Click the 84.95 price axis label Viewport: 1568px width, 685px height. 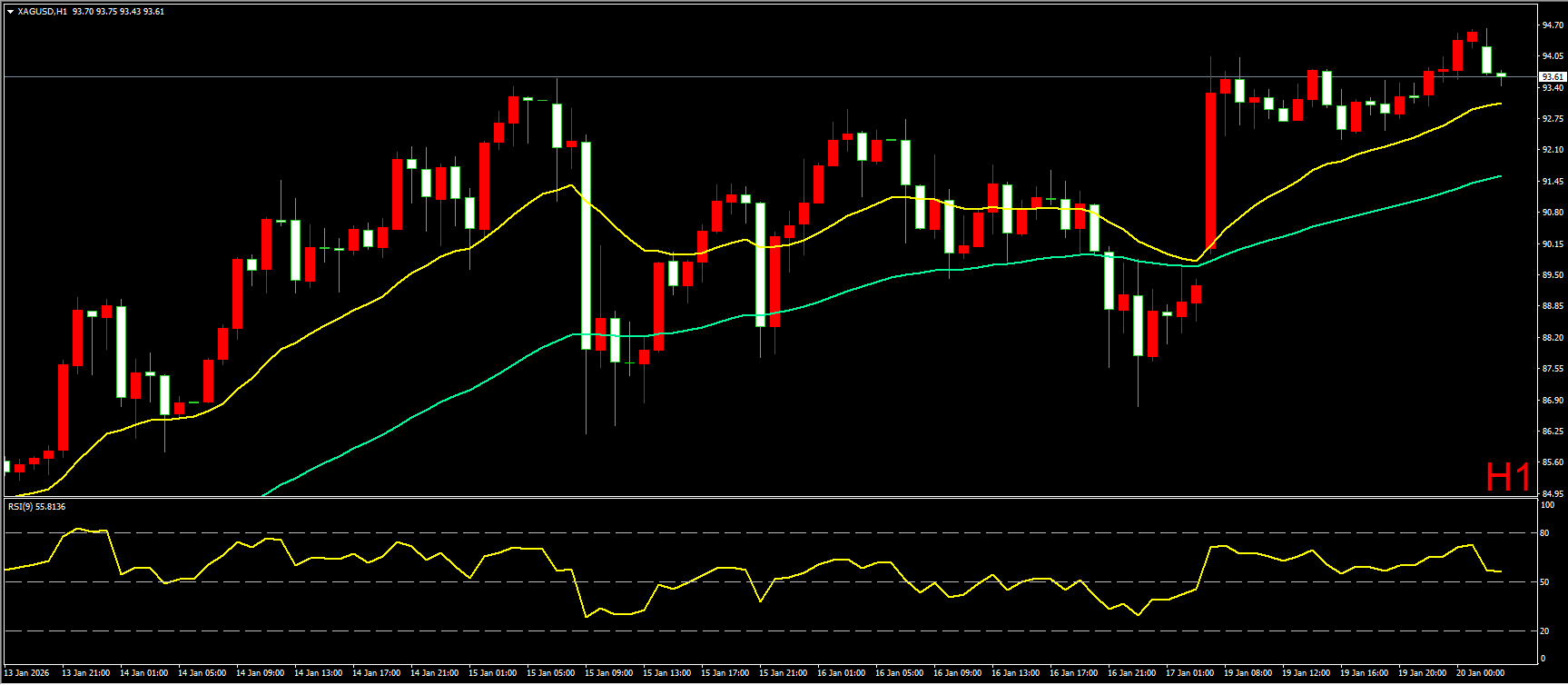tap(1553, 494)
